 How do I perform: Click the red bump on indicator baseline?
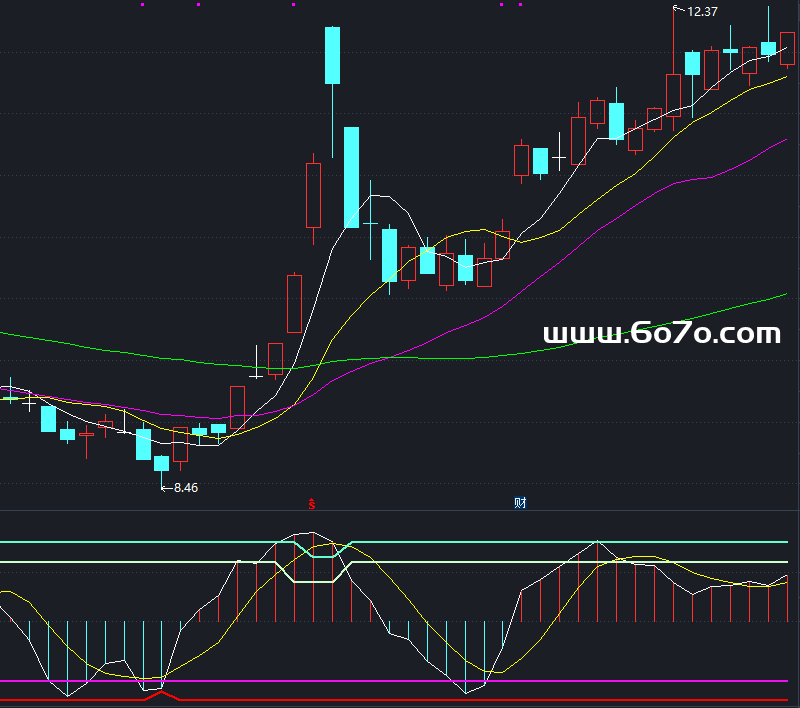click(162, 695)
